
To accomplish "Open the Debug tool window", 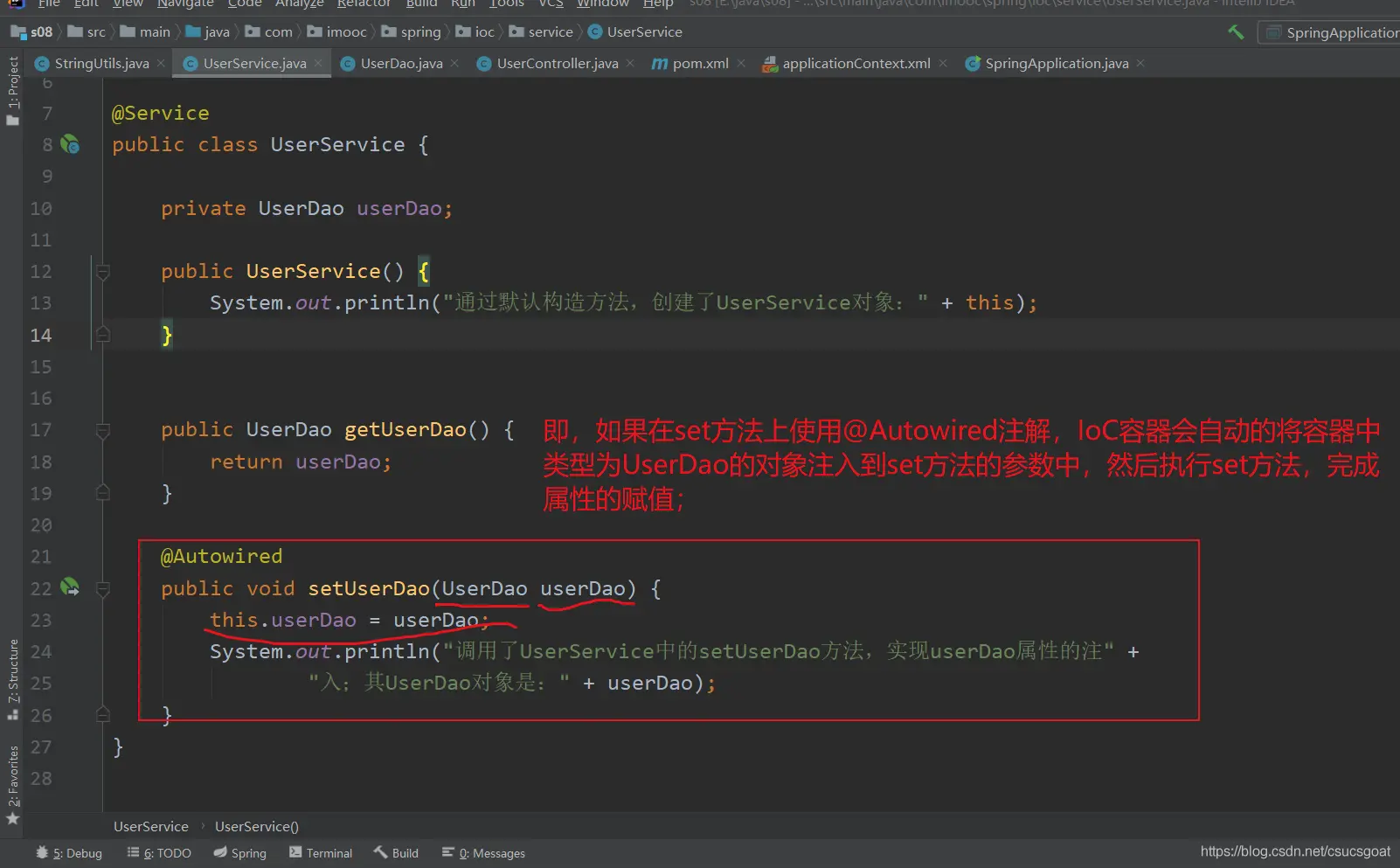I will [70, 853].
